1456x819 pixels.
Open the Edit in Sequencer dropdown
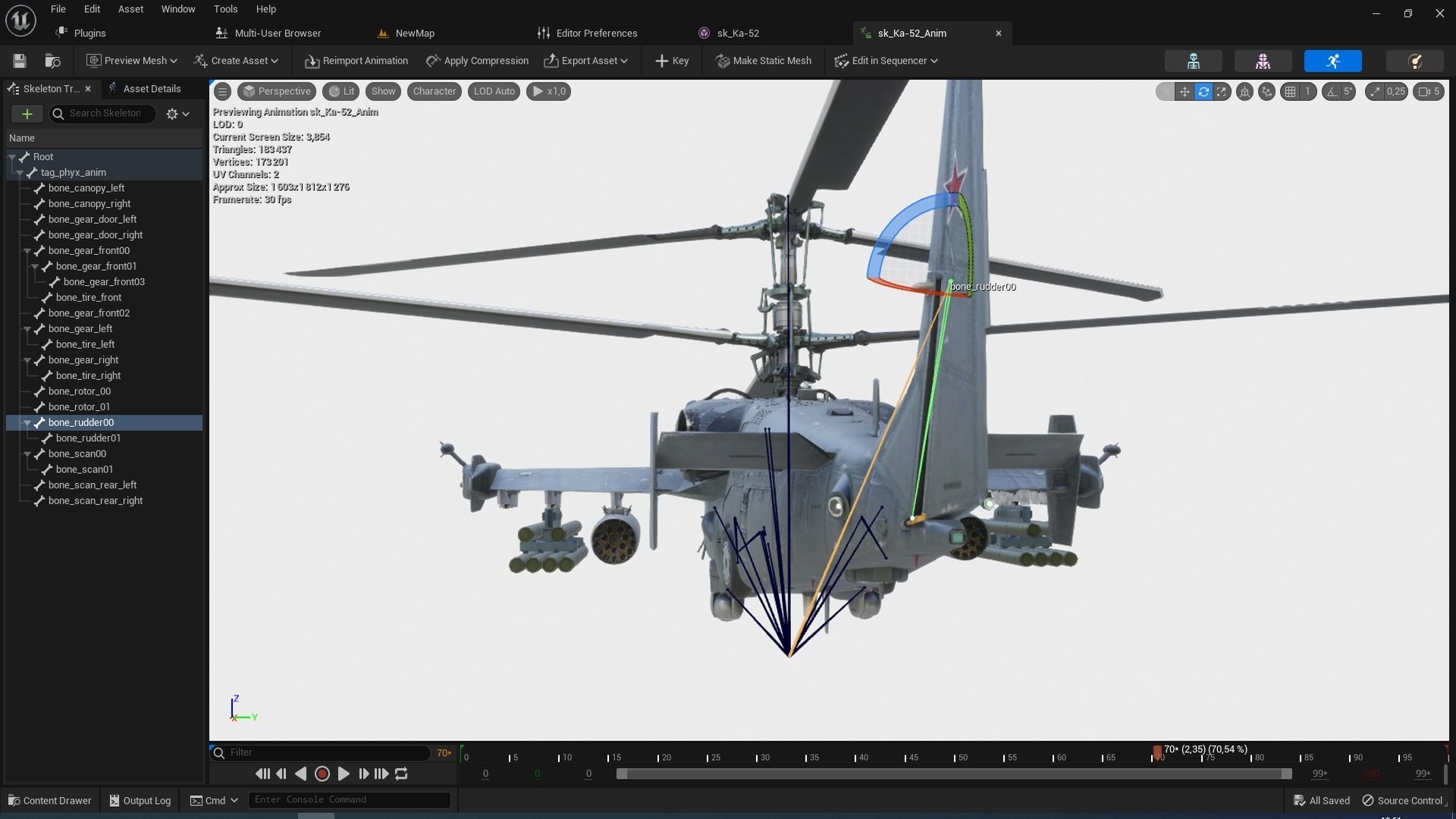tap(886, 61)
